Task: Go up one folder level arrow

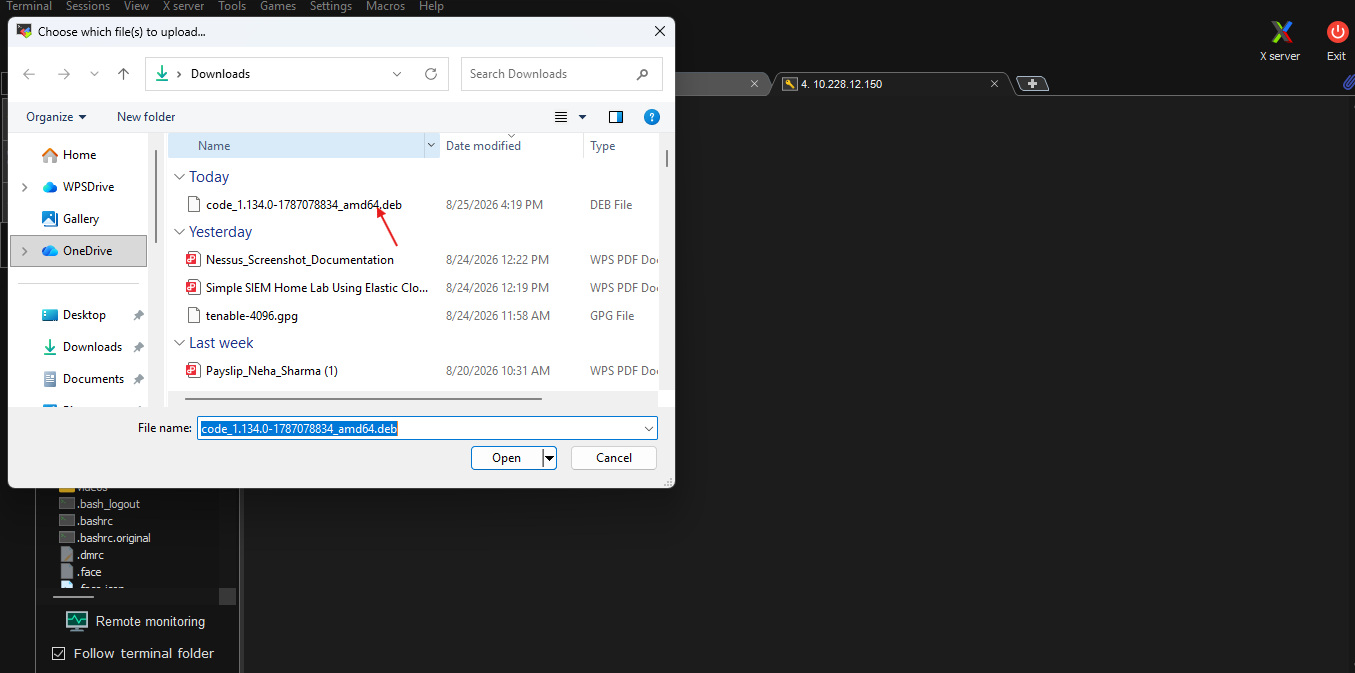Action: [x=124, y=74]
